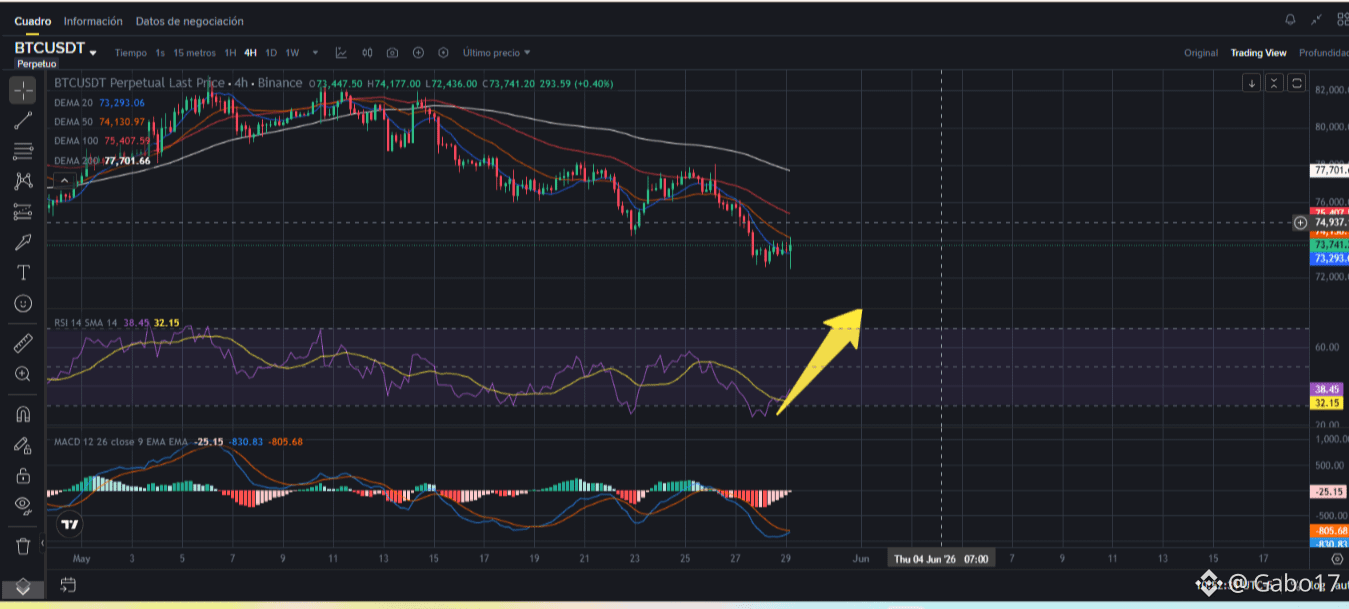Click the maximize pane button

1297,83
